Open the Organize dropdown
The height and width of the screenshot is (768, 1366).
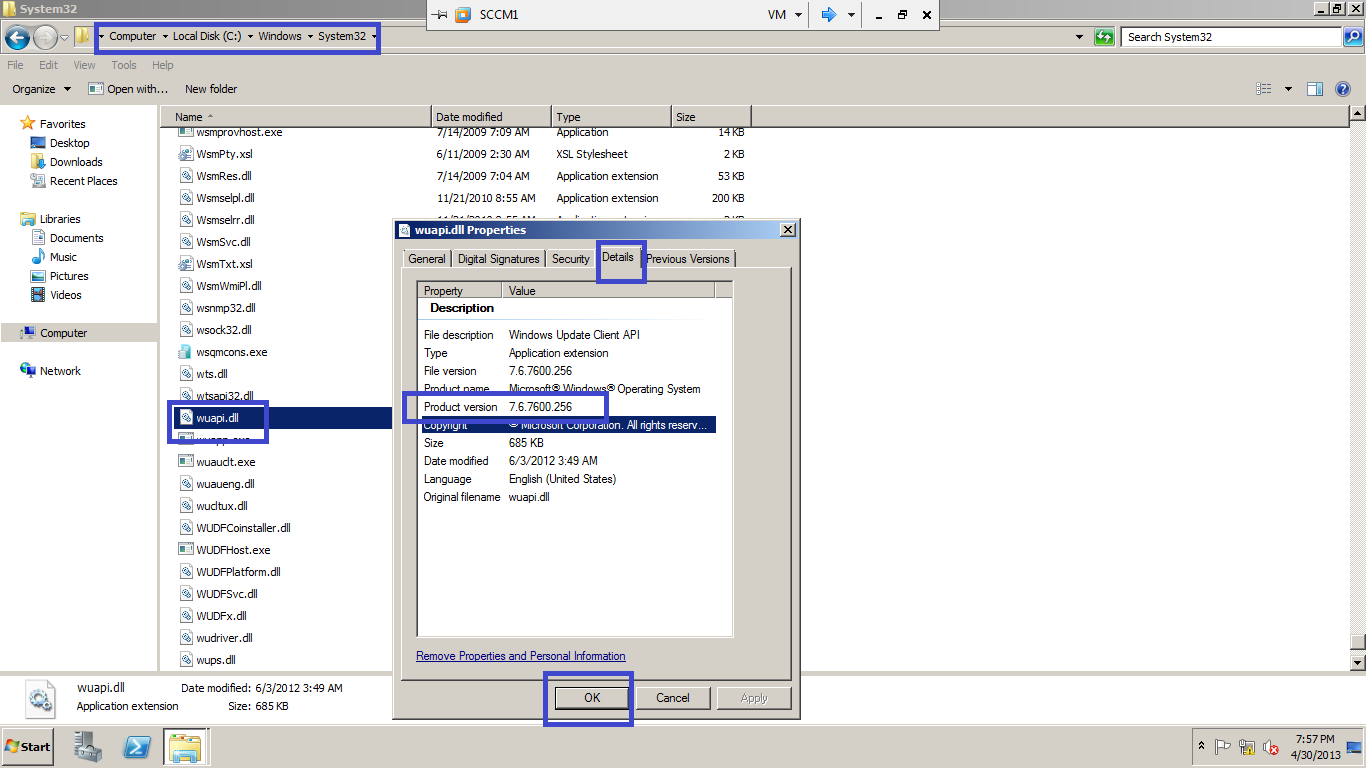(42, 89)
